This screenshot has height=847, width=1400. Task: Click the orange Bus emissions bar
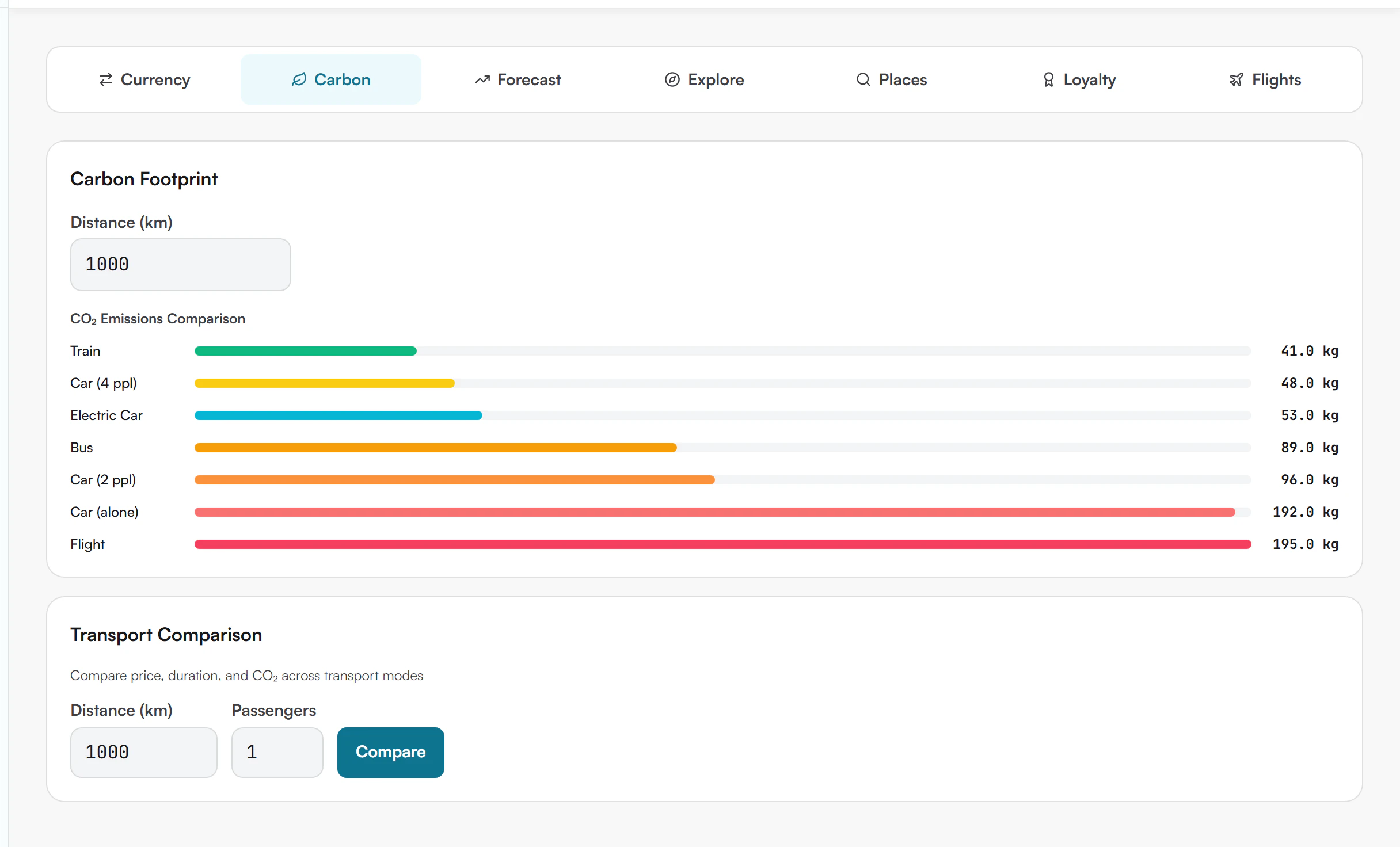(436, 448)
